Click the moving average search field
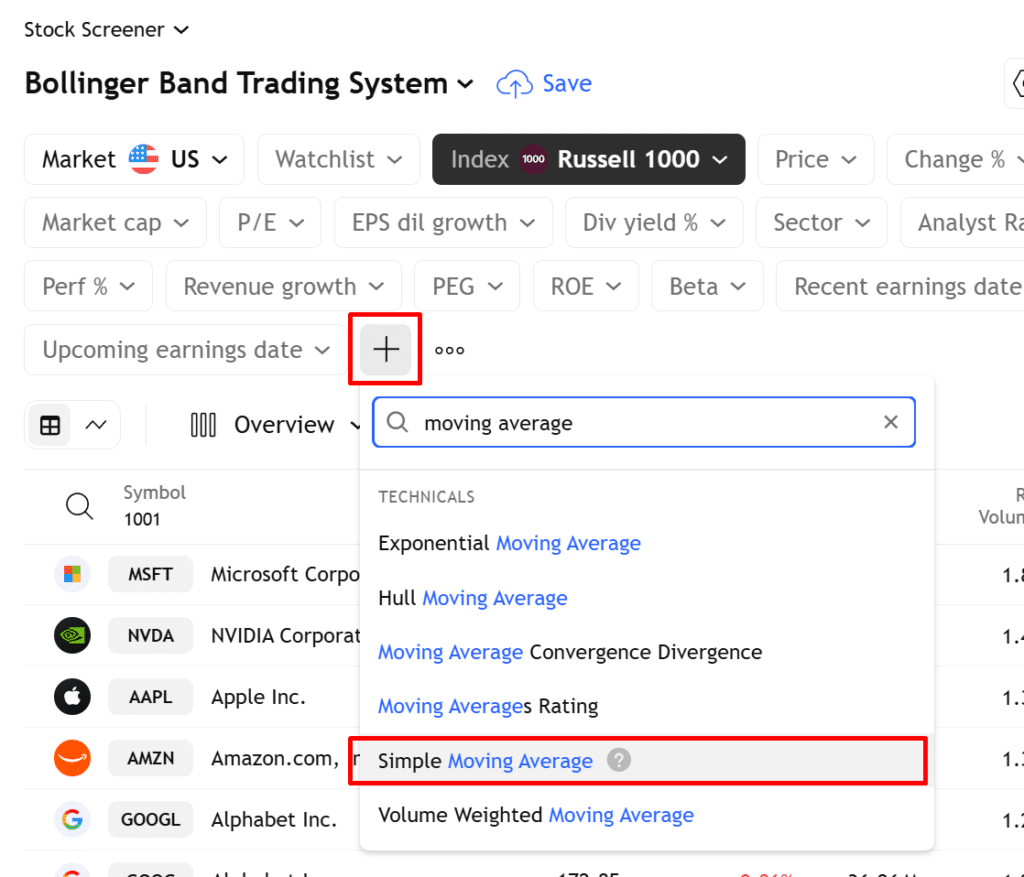 pos(640,423)
